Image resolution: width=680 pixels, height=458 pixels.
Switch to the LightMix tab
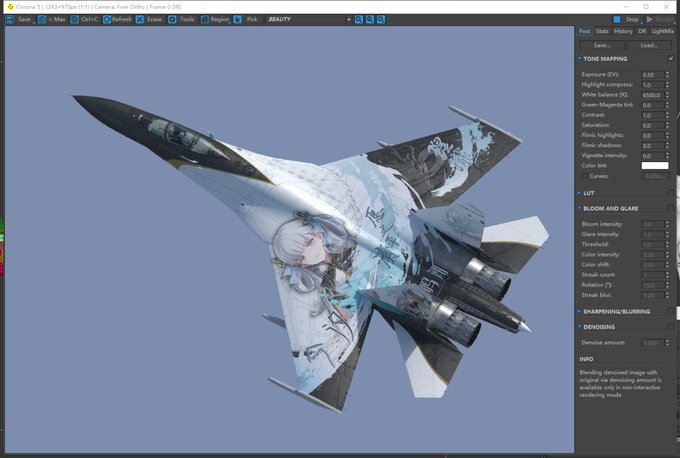[662, 31]
